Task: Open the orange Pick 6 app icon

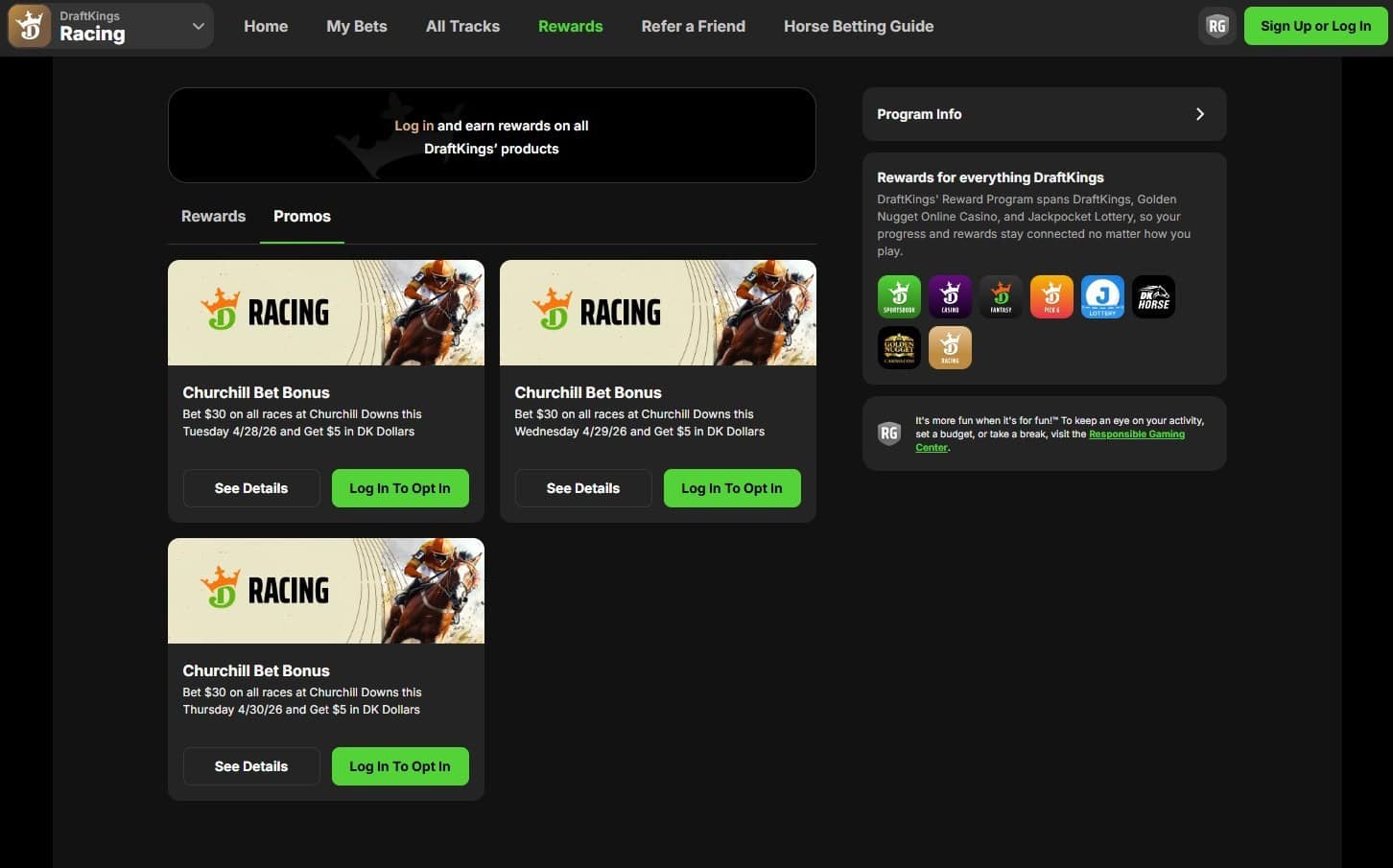Action: click(1051, 296)
